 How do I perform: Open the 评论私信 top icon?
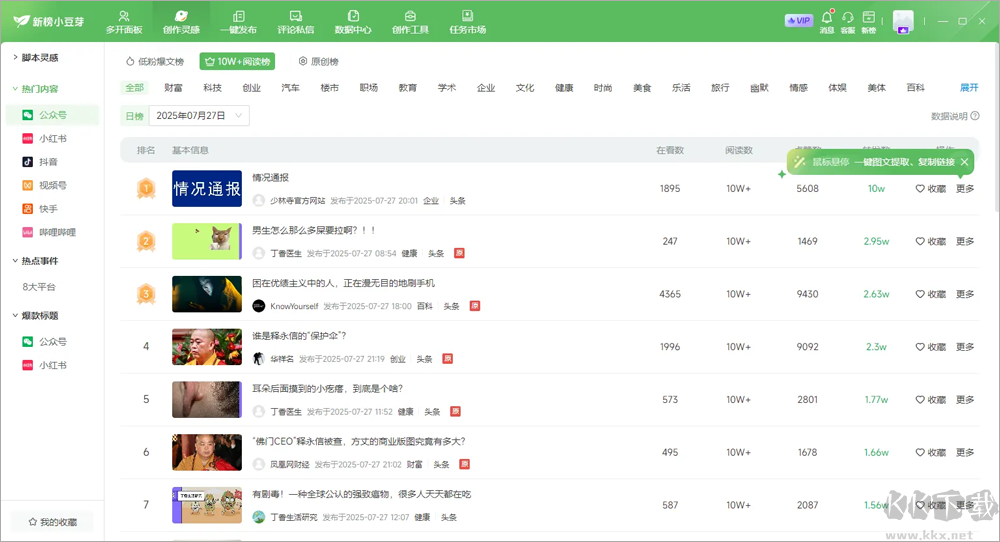click(x=295, y=22)
